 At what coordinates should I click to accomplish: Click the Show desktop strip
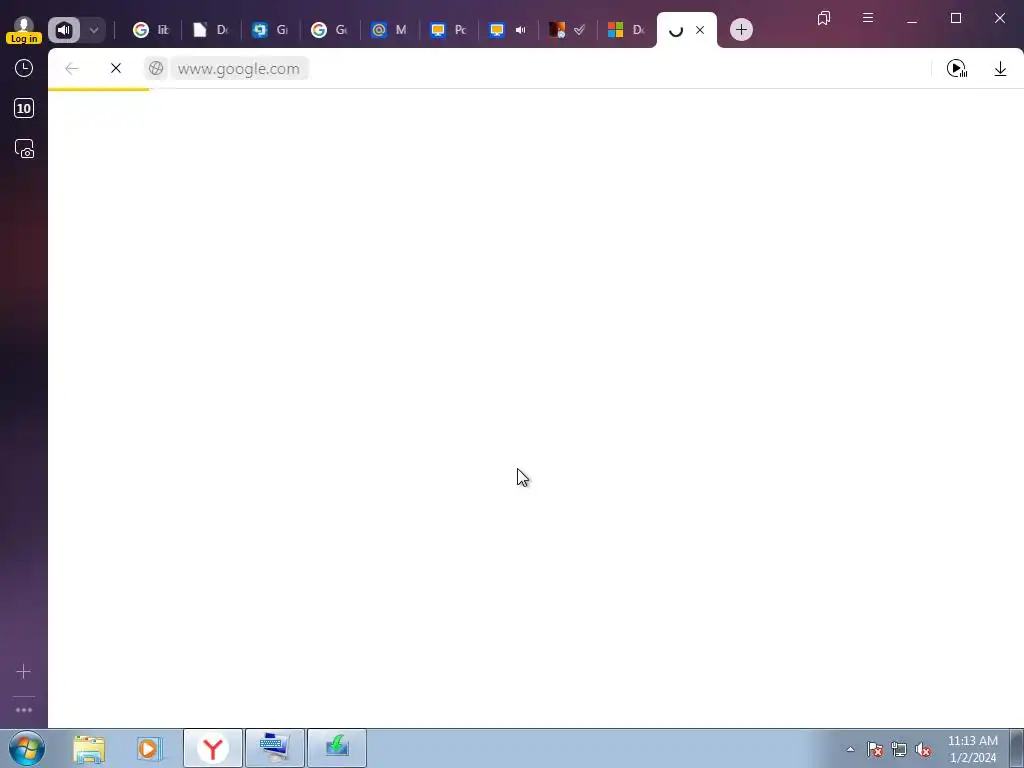pyautogui.click(x=1017, y=748)
